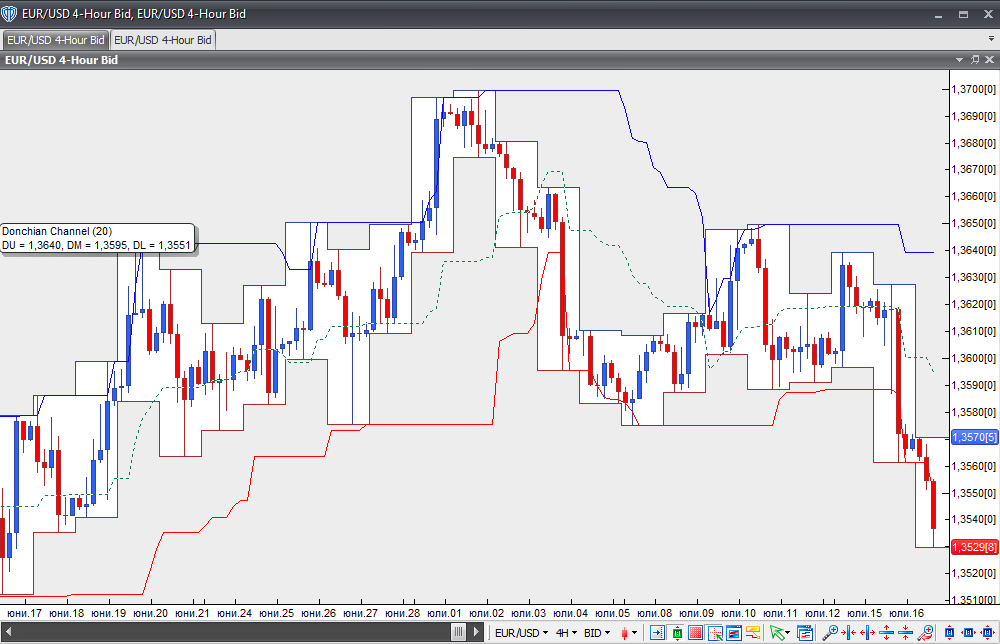Toggle chart shift to end icon
1000x644 pixels.
(658, 633)
